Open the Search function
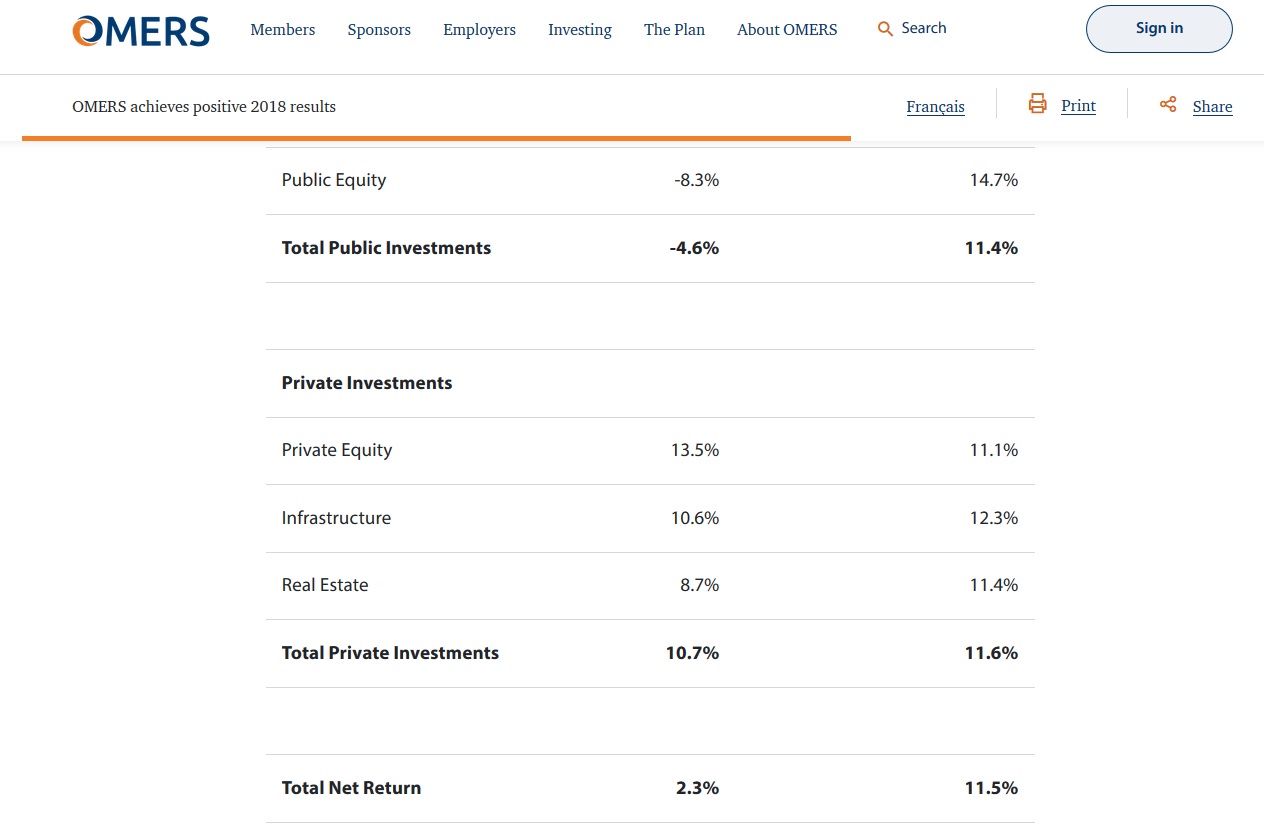The image size is (1264, 832). click(x=910, y=28)
